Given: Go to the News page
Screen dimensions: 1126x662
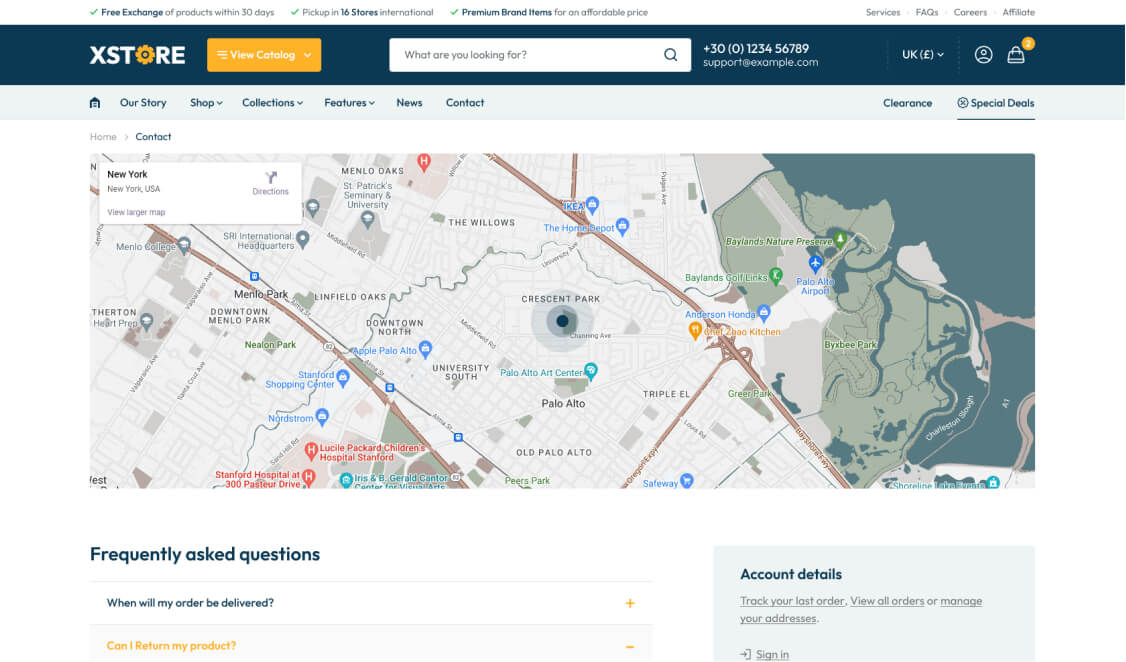Looking at the screenshot, I should tap(409, 103).
